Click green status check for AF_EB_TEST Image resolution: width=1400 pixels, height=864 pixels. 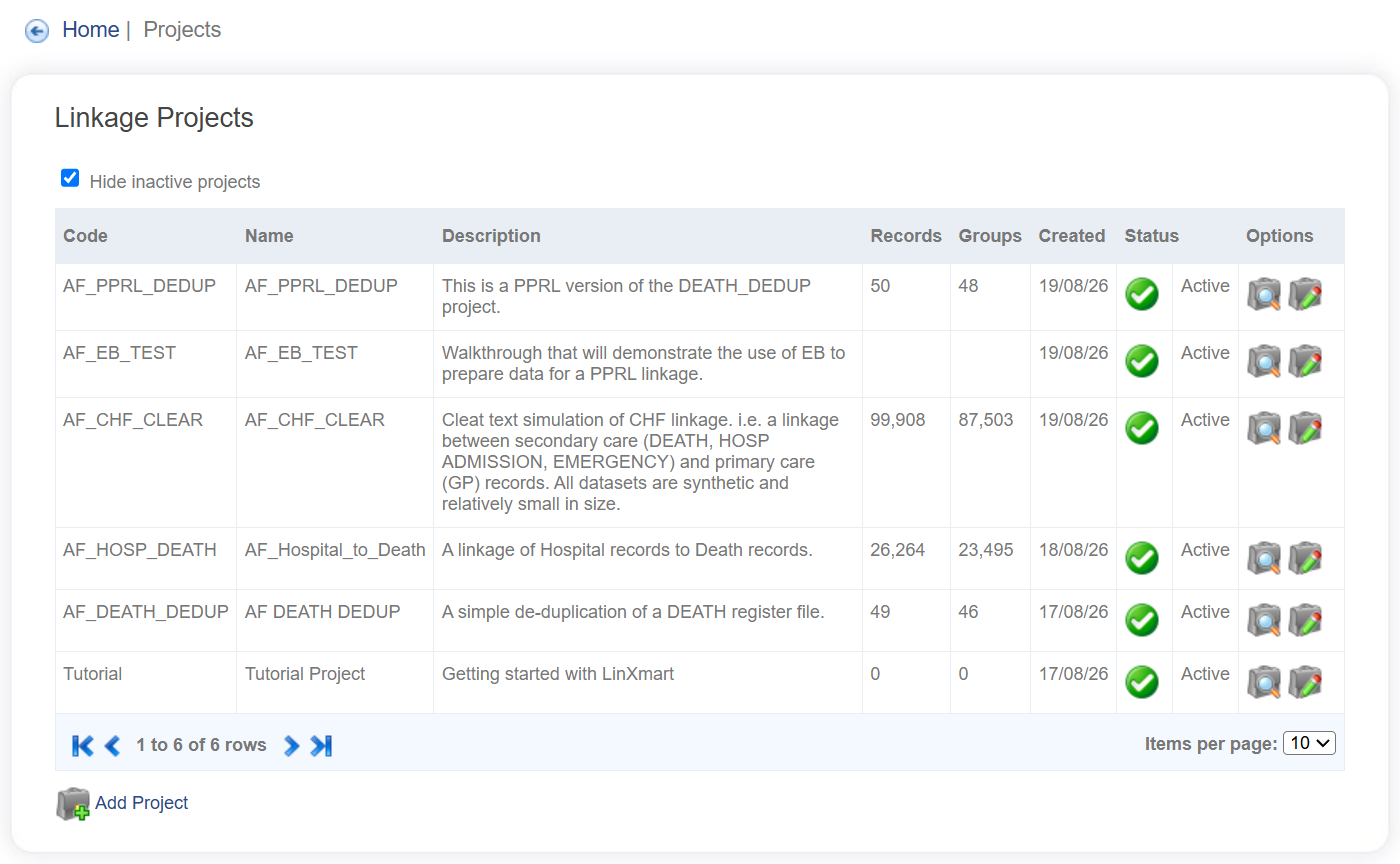1142,361
